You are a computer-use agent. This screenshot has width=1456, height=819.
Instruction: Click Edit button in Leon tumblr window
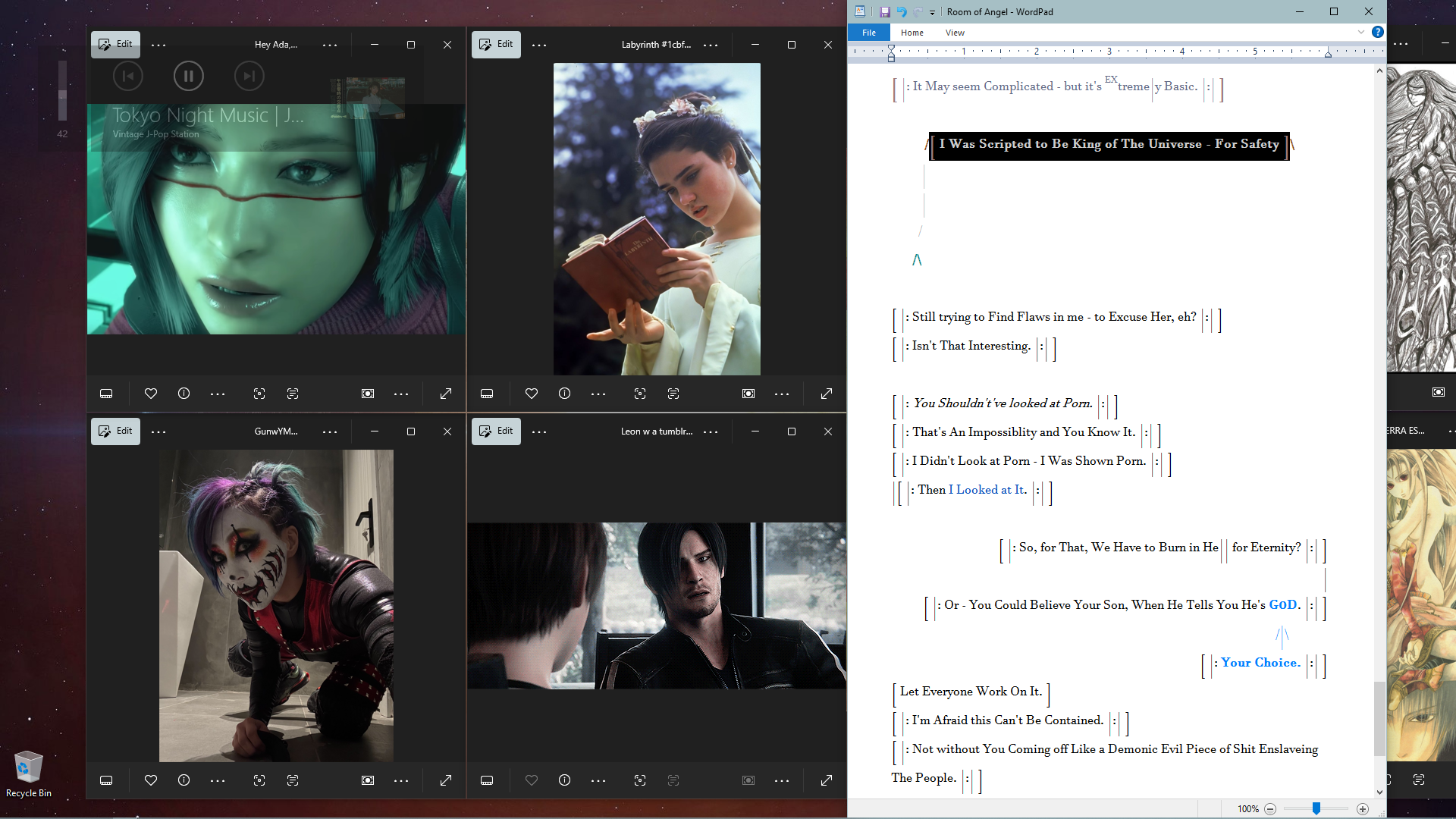coord(496,431)
